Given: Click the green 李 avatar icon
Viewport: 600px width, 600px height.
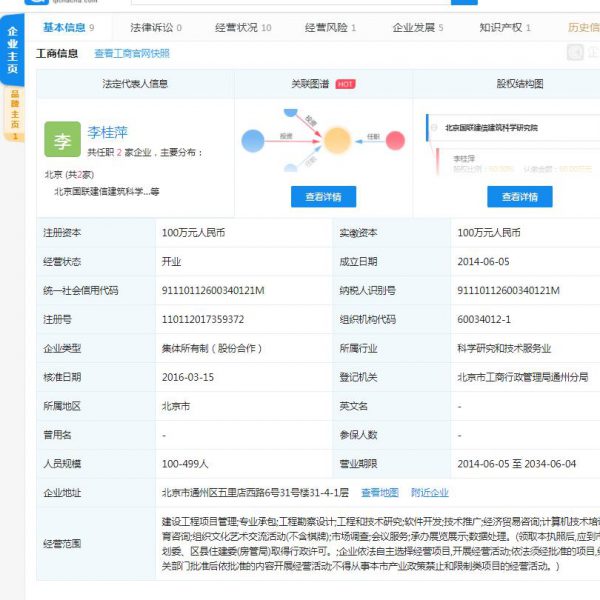Looking at the screenshot, I should (x=62, y=139).
